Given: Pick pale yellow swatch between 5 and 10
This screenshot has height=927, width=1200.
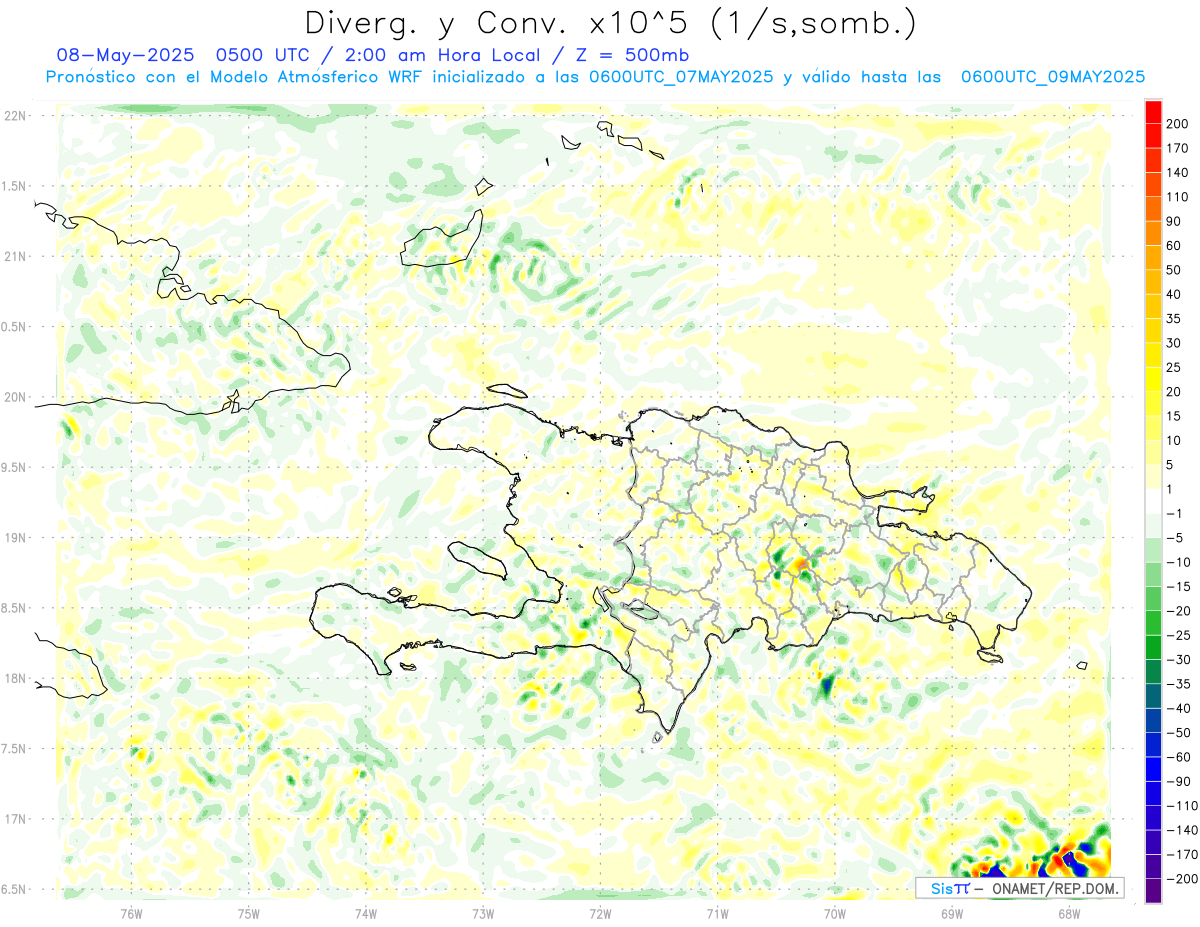Looking at the screenshot, I should 1153,453.
